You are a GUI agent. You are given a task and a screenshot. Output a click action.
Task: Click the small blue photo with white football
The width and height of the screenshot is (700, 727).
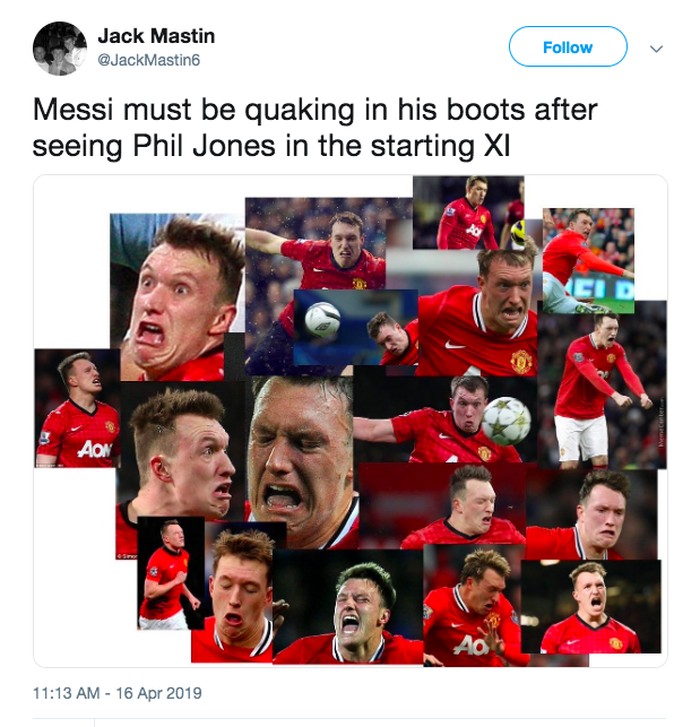tap(356, 327)
